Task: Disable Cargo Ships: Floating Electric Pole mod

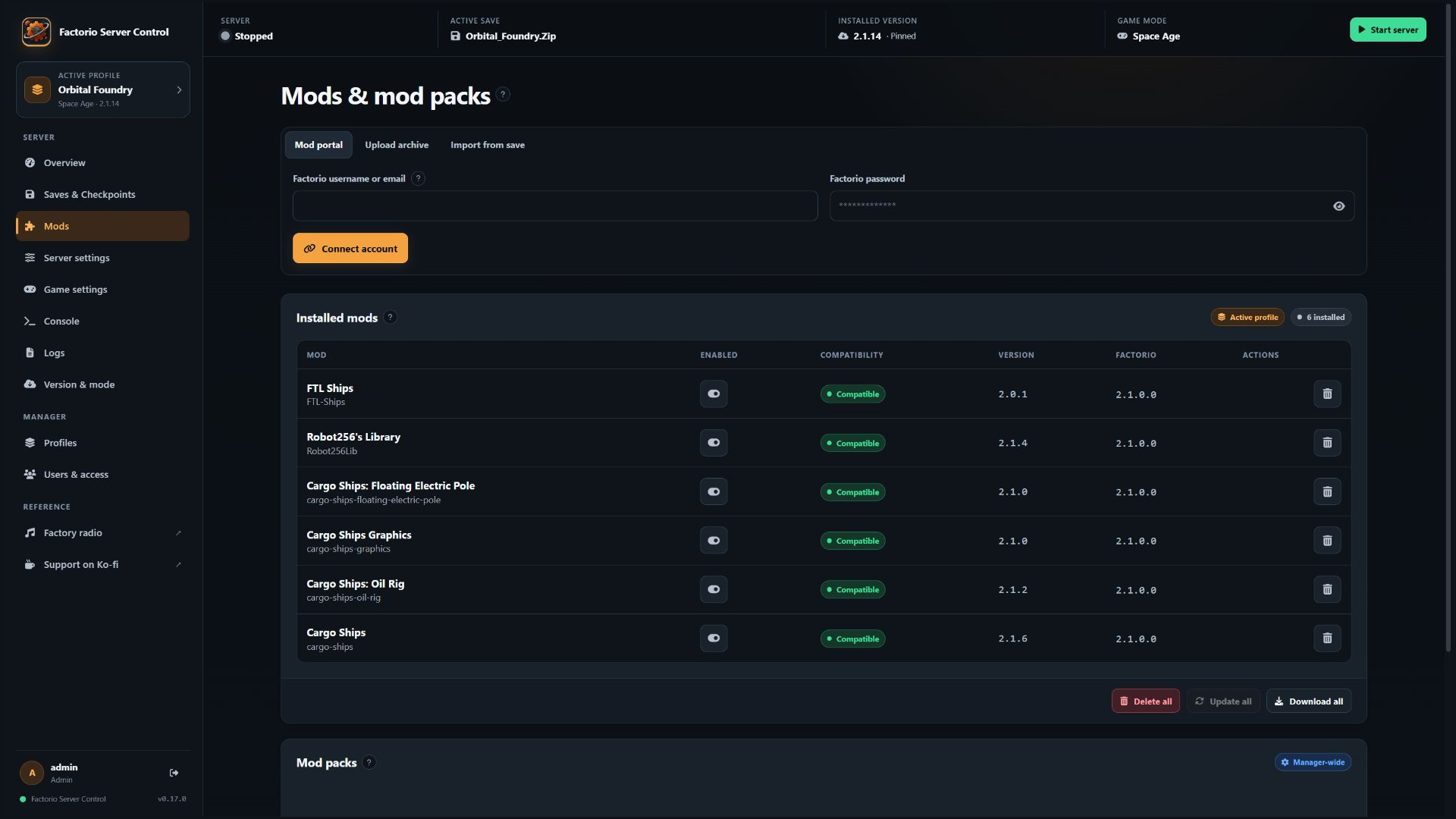Action: coord(714,491)
